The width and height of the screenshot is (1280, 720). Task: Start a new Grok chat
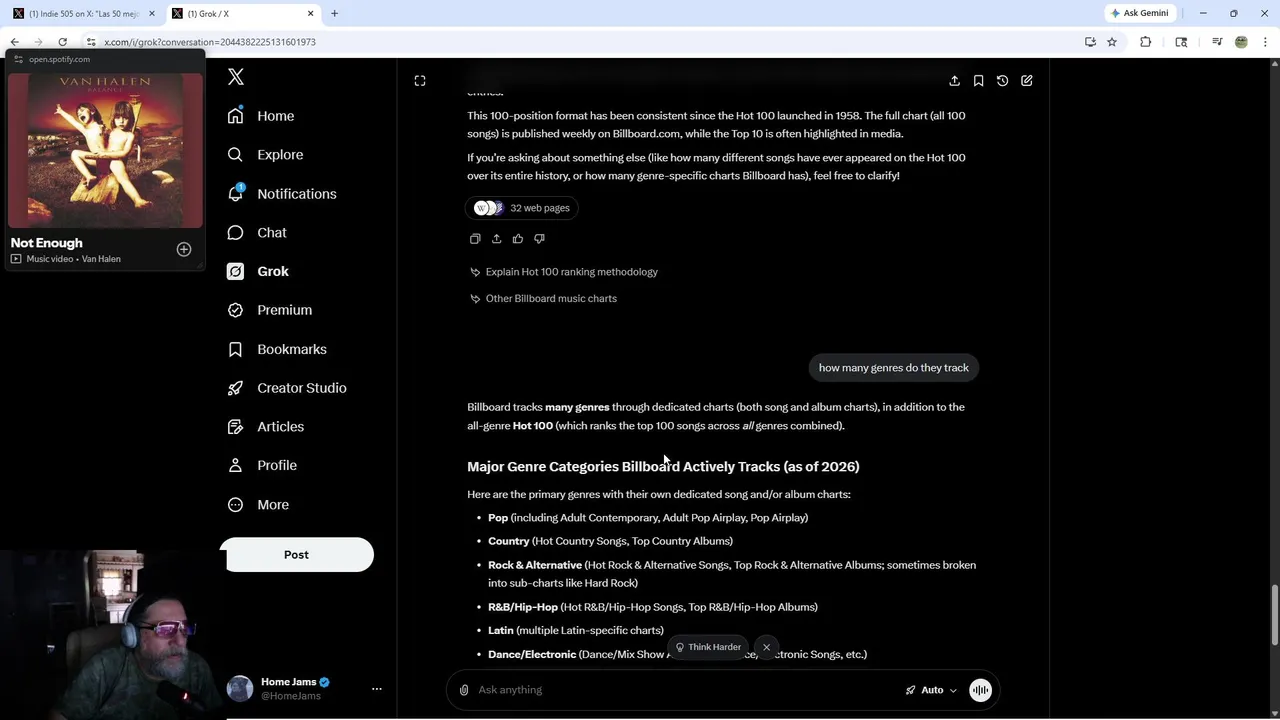[x=1027, y=81]
